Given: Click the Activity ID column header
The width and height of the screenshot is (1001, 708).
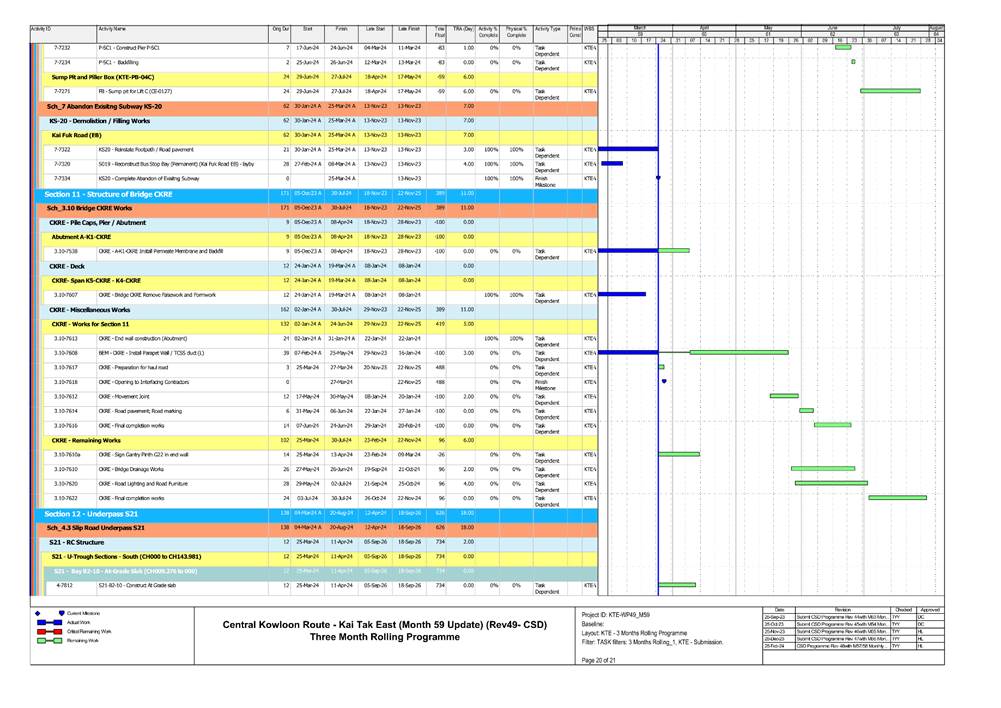Looking at the screenshot, I should click(x=43, y=31).
